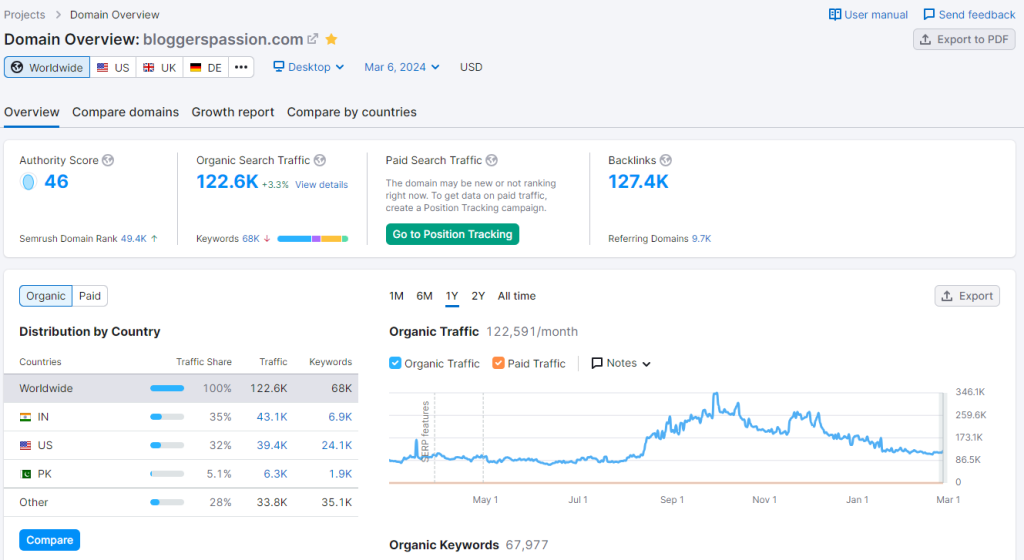Click the 122.6K organic traffic value
Image resolution: width=1024 pixels, height=560 pixels.
pyautogui.click(x=227, y=182)
